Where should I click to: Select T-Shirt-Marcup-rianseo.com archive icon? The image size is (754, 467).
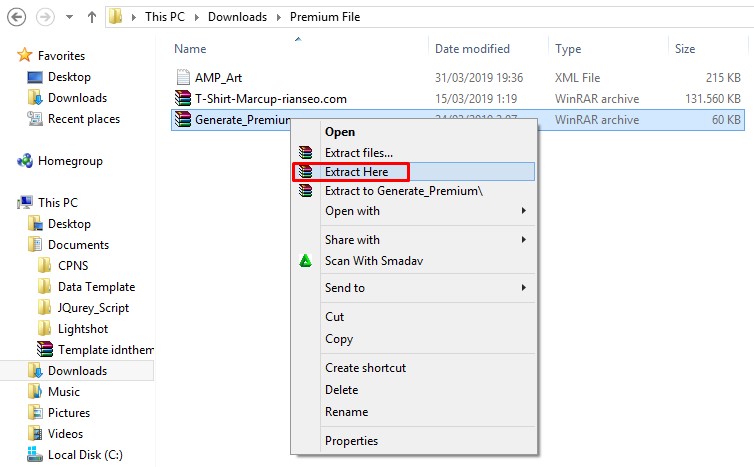[x=183, y=98]
